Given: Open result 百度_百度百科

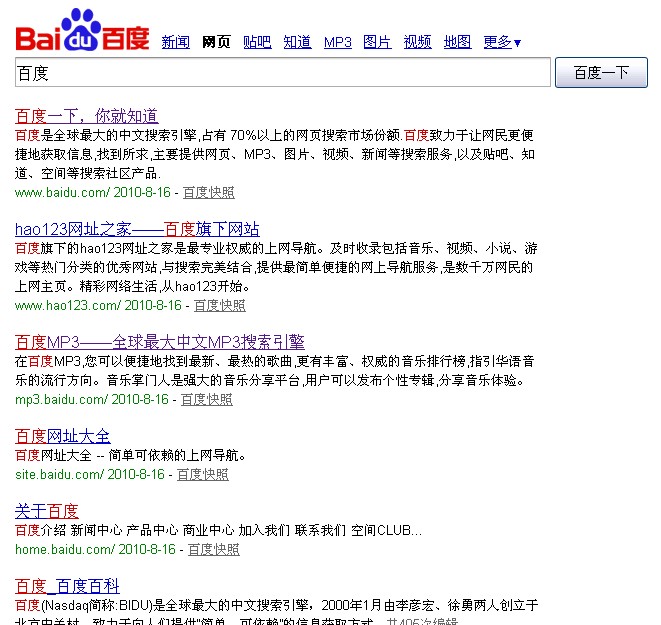Looking at the screenshot, I should click(67, 586).
